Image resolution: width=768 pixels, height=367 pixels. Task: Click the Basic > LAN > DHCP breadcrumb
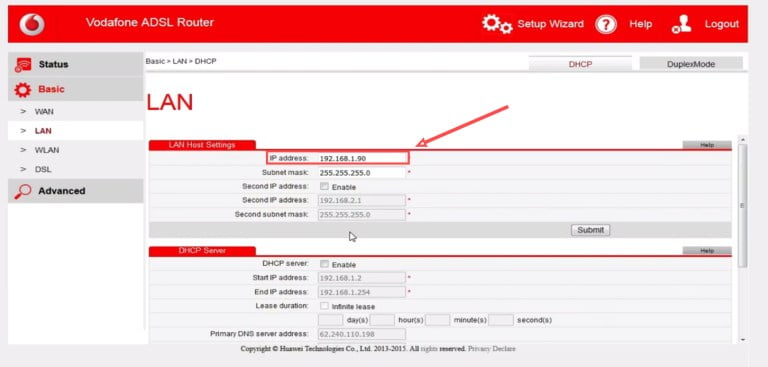(x=181, y=61)
